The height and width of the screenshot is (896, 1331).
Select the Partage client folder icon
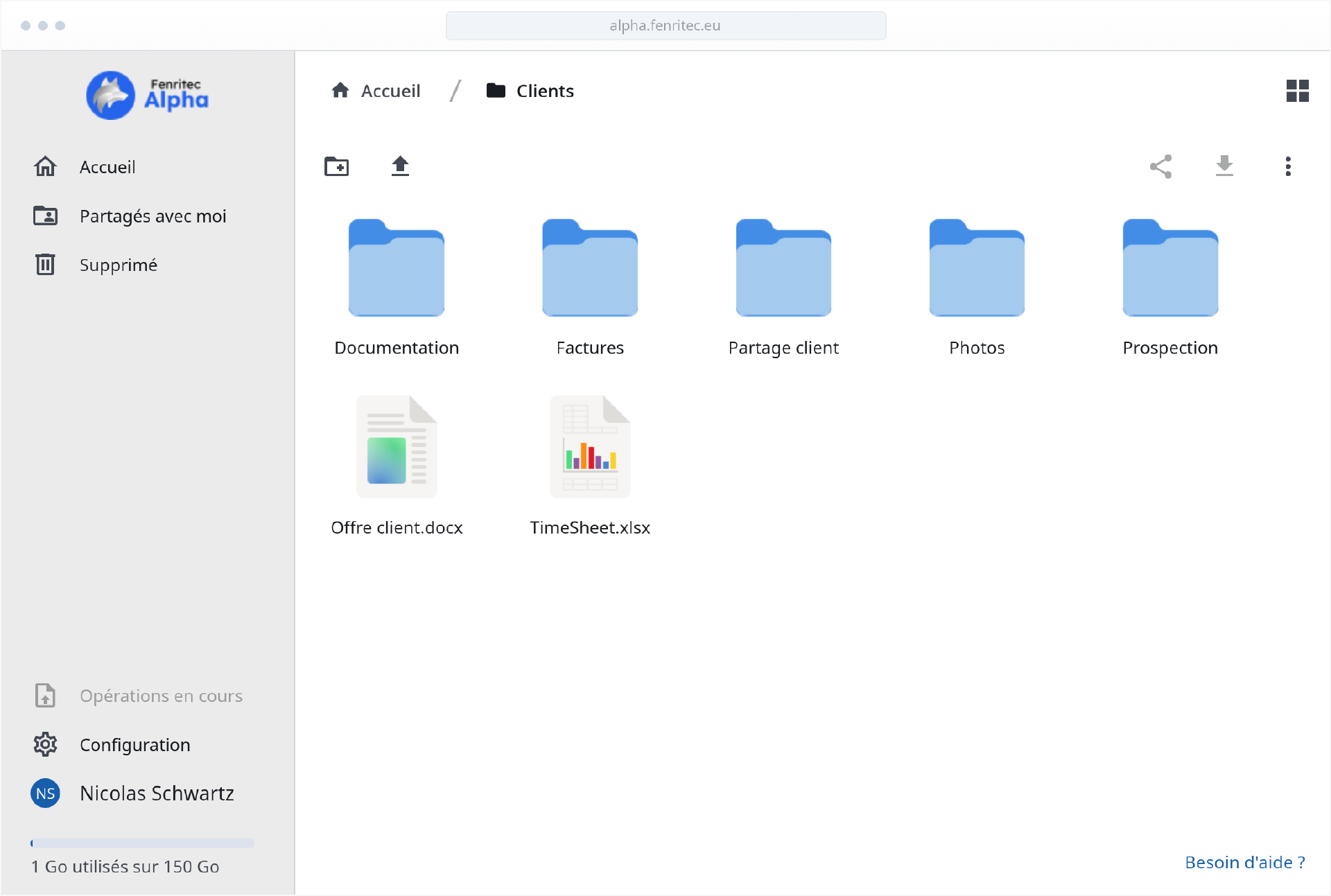point(783,267)
